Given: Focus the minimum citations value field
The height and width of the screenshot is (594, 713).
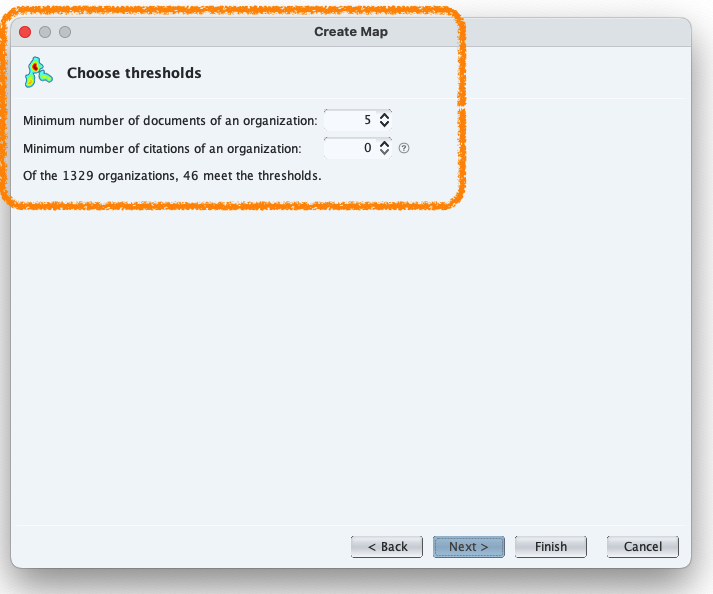Looking at the screenshot, I should point(350,148).
